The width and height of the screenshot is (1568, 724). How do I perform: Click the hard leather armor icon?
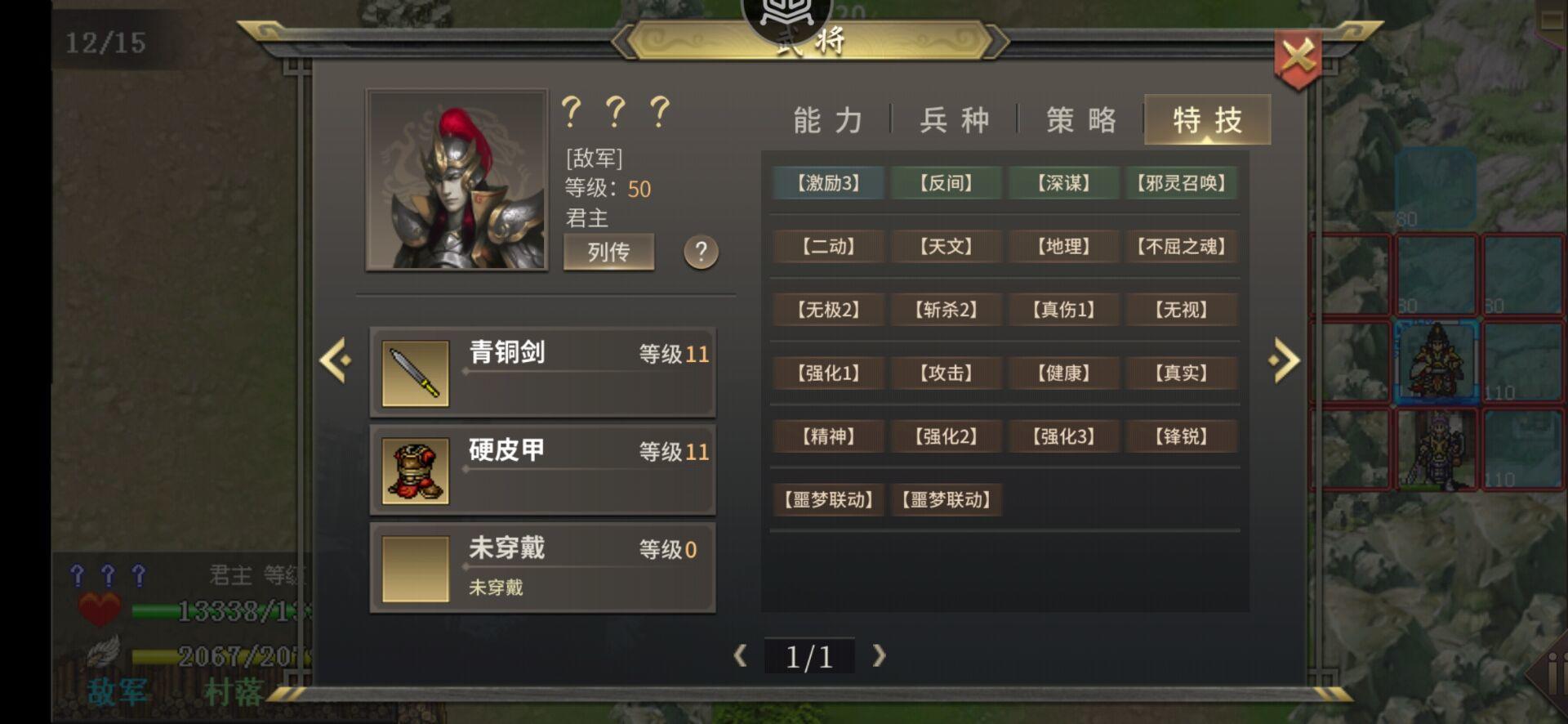[415, 471]
